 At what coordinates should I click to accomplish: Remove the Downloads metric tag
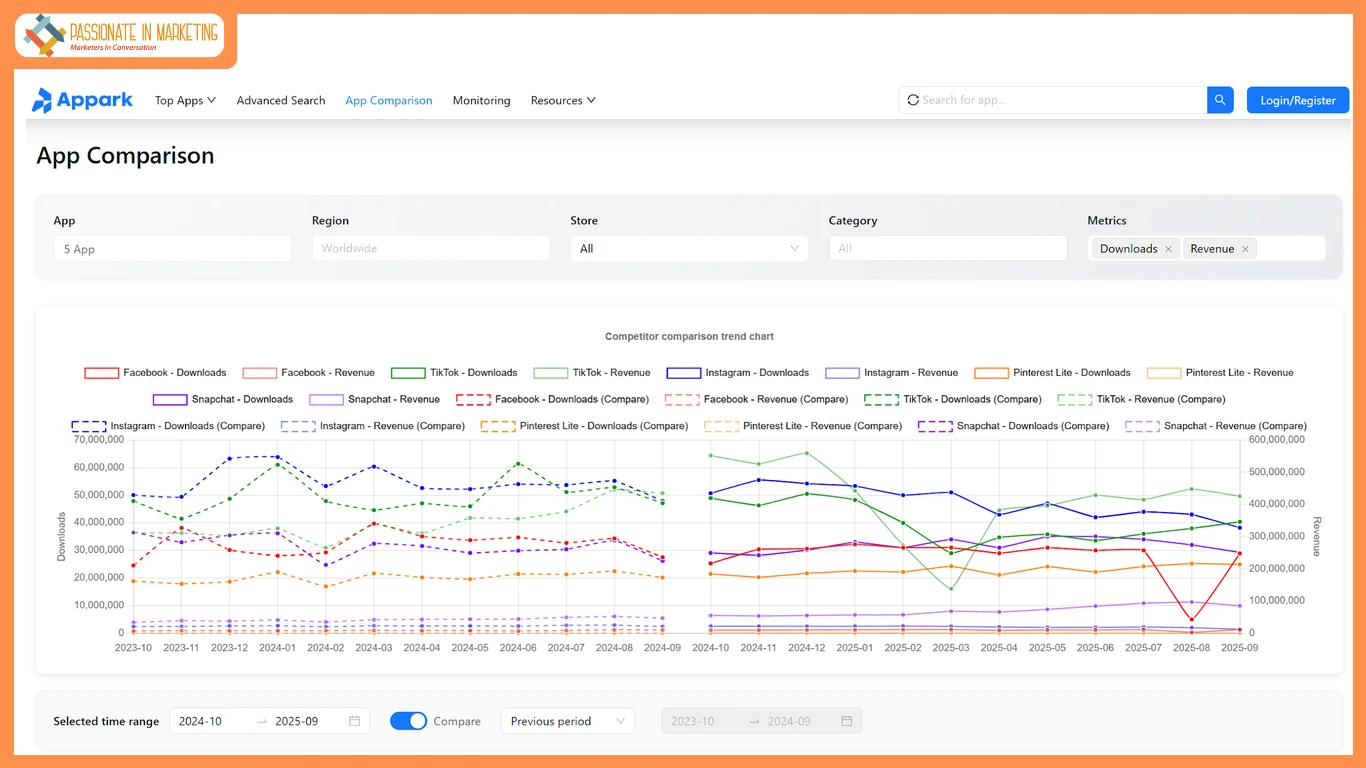click(x=1168, y=249)
